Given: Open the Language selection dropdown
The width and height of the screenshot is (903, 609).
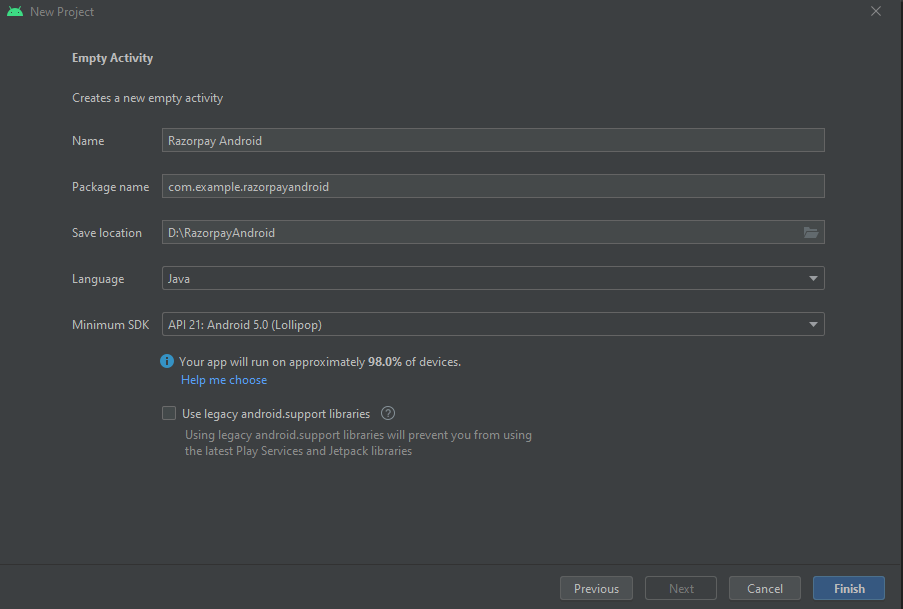Looking at the screenshot, I should tap(493, 278).
